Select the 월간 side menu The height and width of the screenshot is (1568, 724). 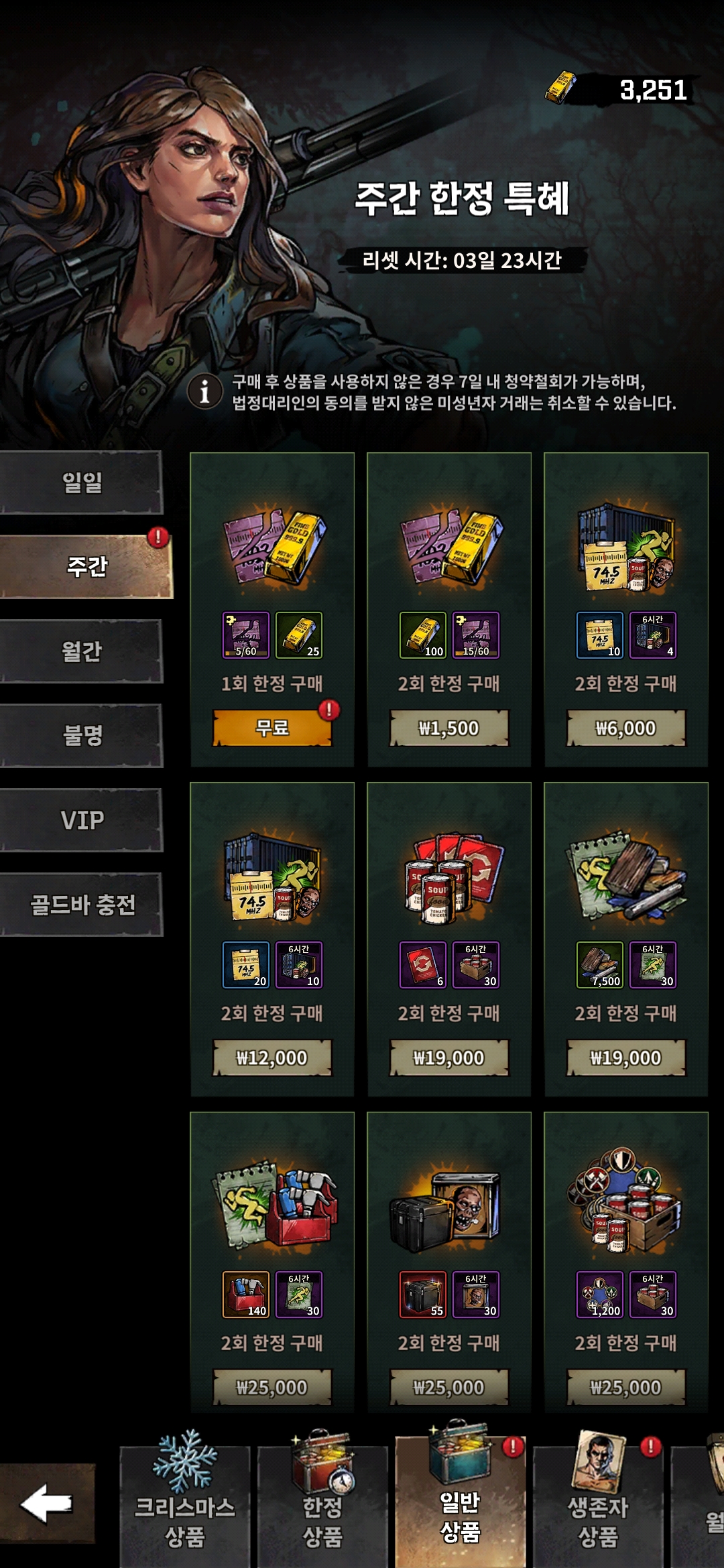[x=81, y=651]
